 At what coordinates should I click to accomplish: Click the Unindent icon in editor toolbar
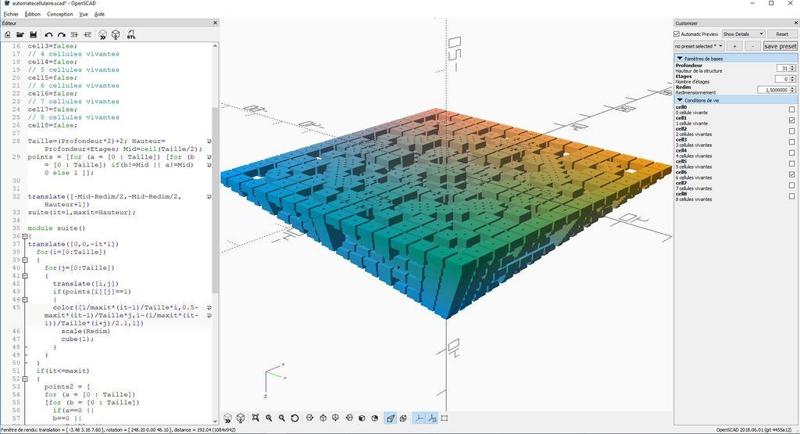point(74,35)
